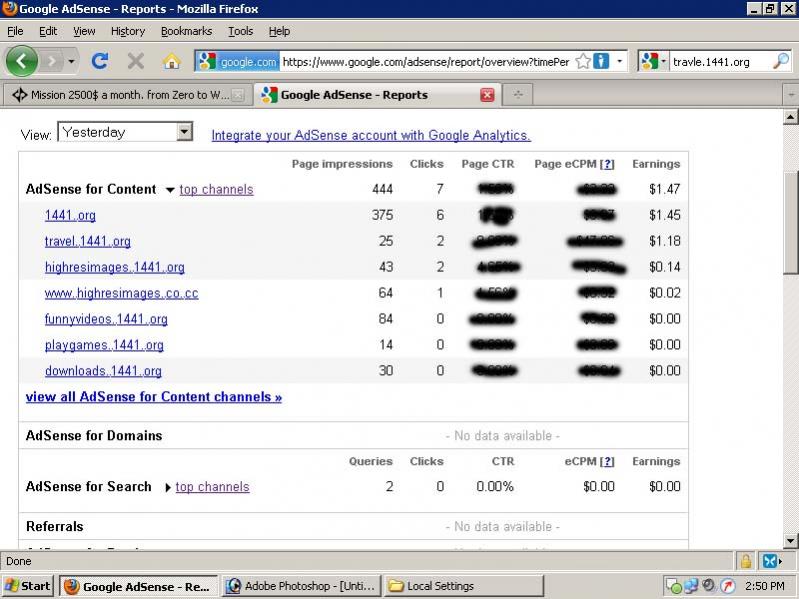The height and width of the screenshot is (599, 799).
Task: Click the taskbar clock showing 2:50 PM
Action: pos(764,586)
